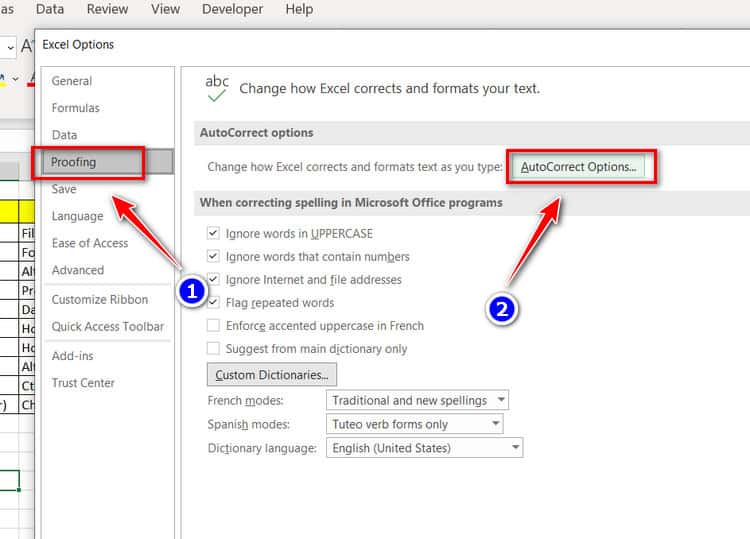Toggle Ignore words that contain numbers

tap(213, 256)
